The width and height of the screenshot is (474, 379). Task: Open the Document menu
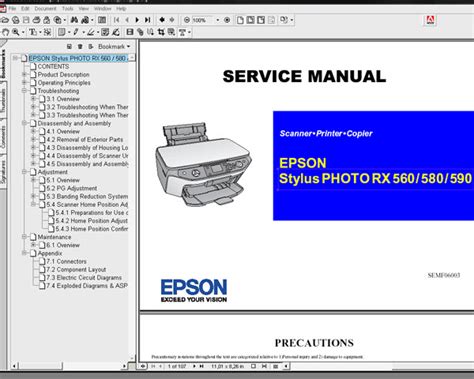45,8
